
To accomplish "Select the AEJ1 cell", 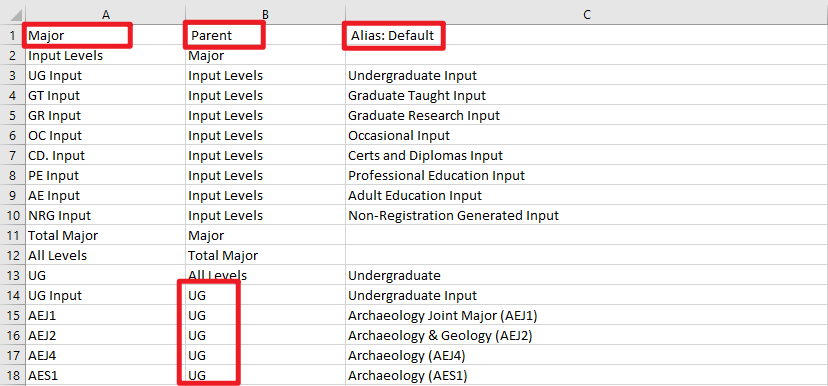I will click(x=106, y=316).
